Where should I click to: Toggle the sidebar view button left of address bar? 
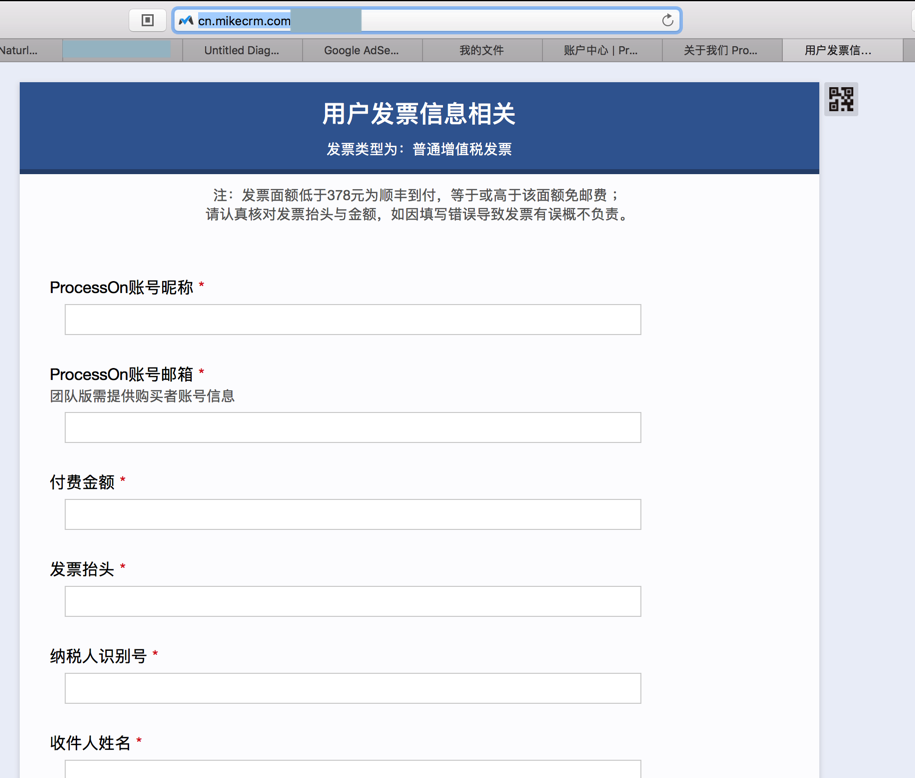pyautogui.click(x=148, y=20)
